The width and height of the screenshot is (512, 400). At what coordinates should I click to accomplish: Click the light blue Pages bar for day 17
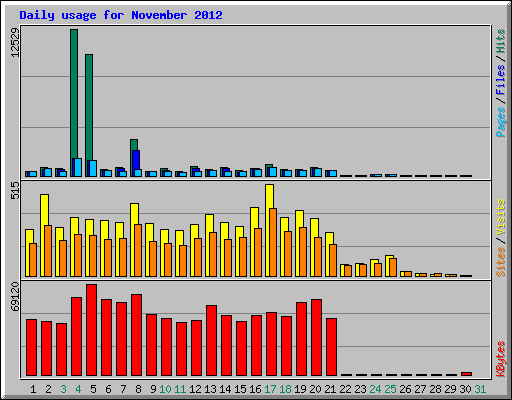273,172
